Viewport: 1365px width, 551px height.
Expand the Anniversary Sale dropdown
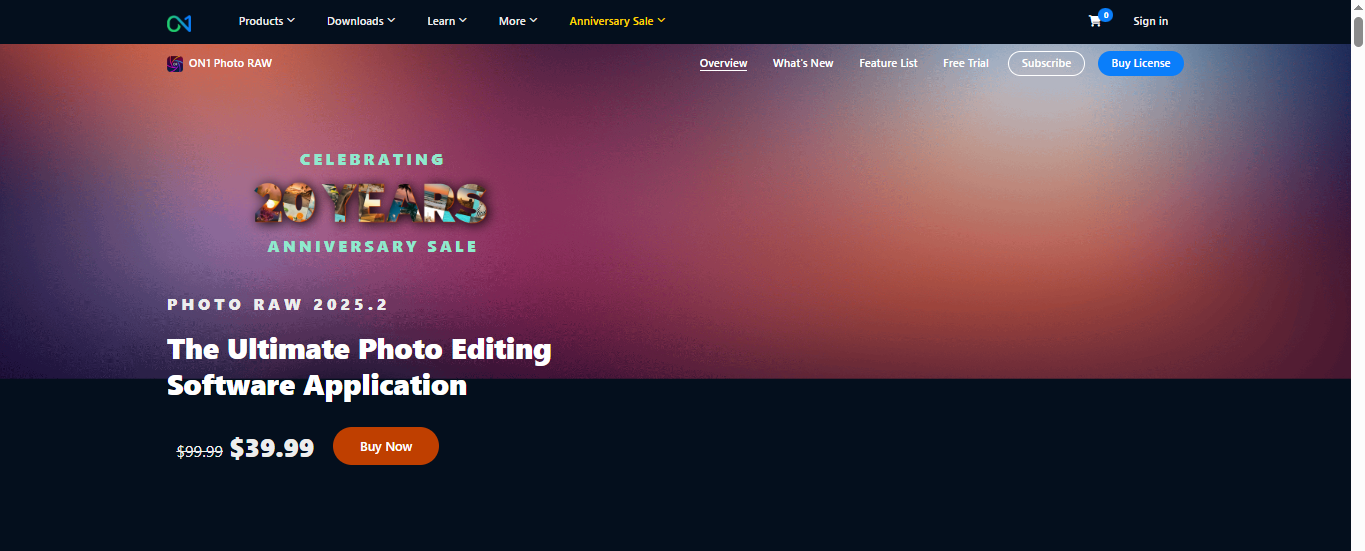pos(617,21)
